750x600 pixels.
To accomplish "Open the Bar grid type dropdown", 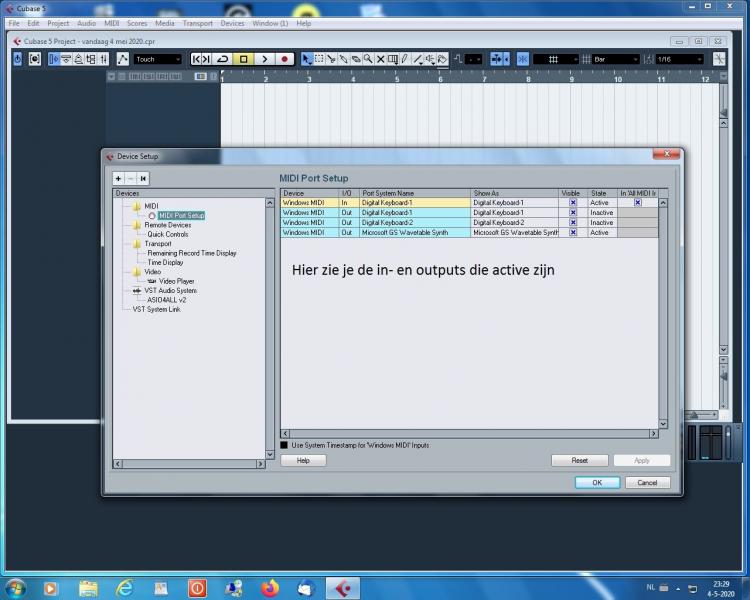I will [x=616, y=59].
